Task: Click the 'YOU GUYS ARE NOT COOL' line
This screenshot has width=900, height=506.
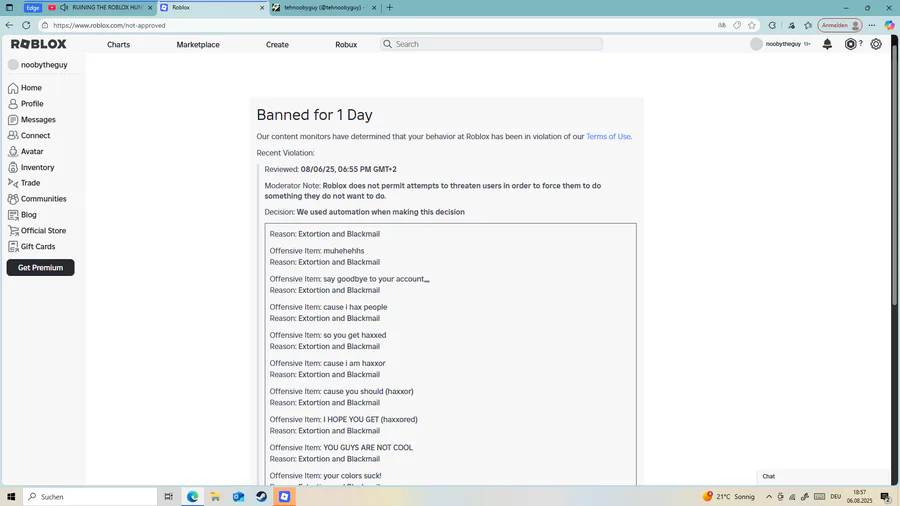Action: (341, 447)
